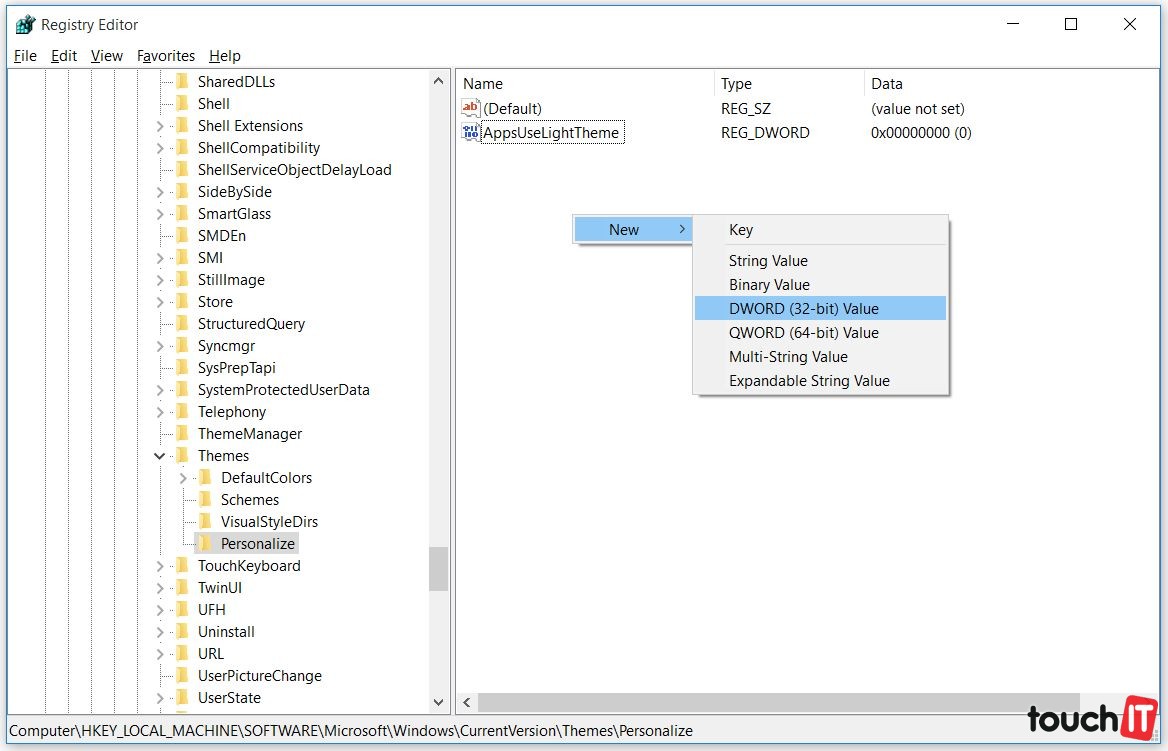Expand the TouchKeyboard tree node

coord(160,566)
